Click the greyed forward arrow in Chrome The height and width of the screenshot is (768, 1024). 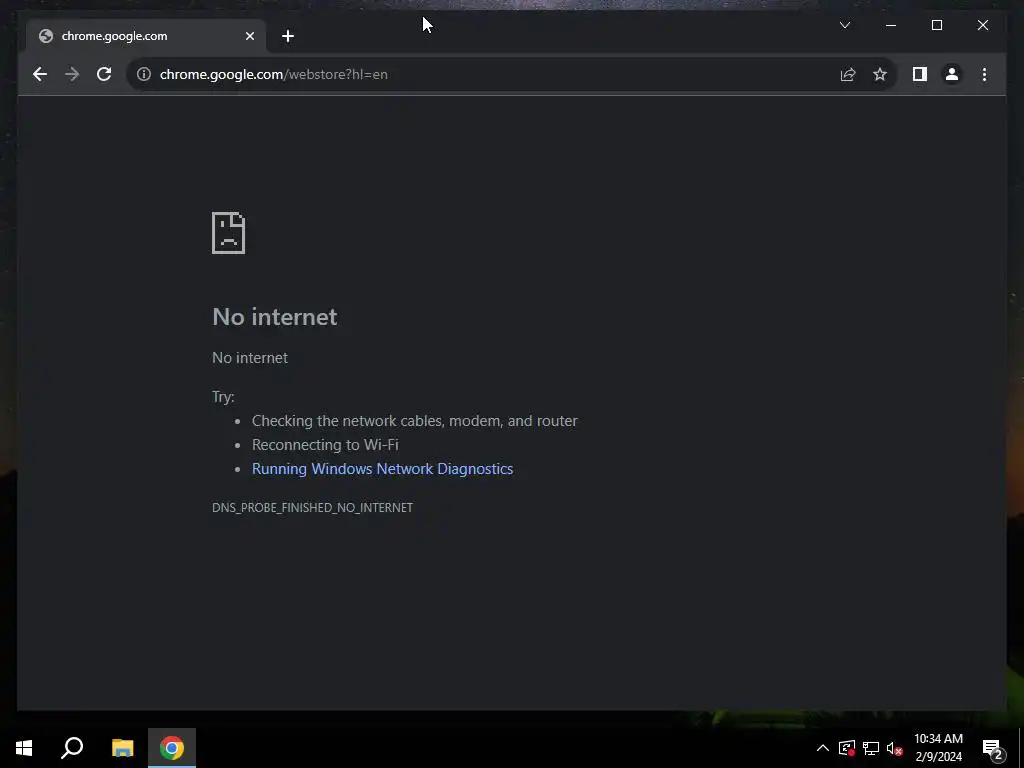[x=72, y=74]
